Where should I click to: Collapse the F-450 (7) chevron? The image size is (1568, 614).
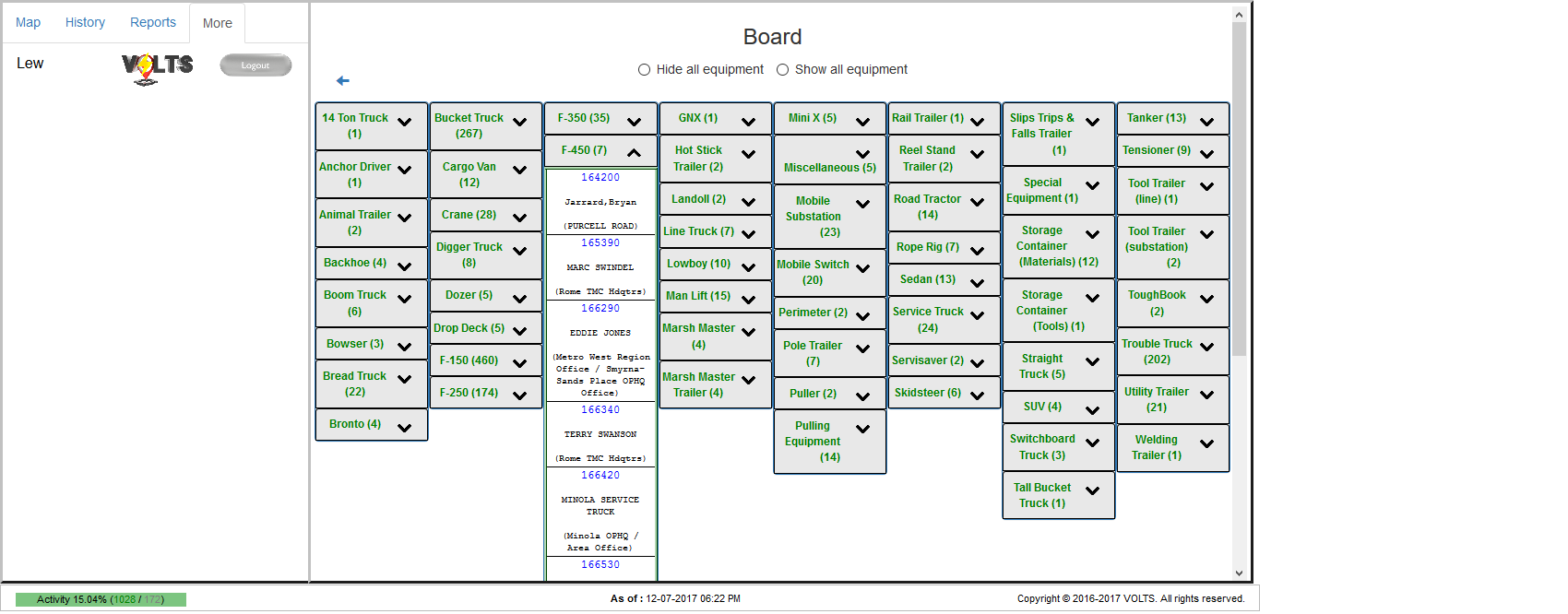pos(634,152)
